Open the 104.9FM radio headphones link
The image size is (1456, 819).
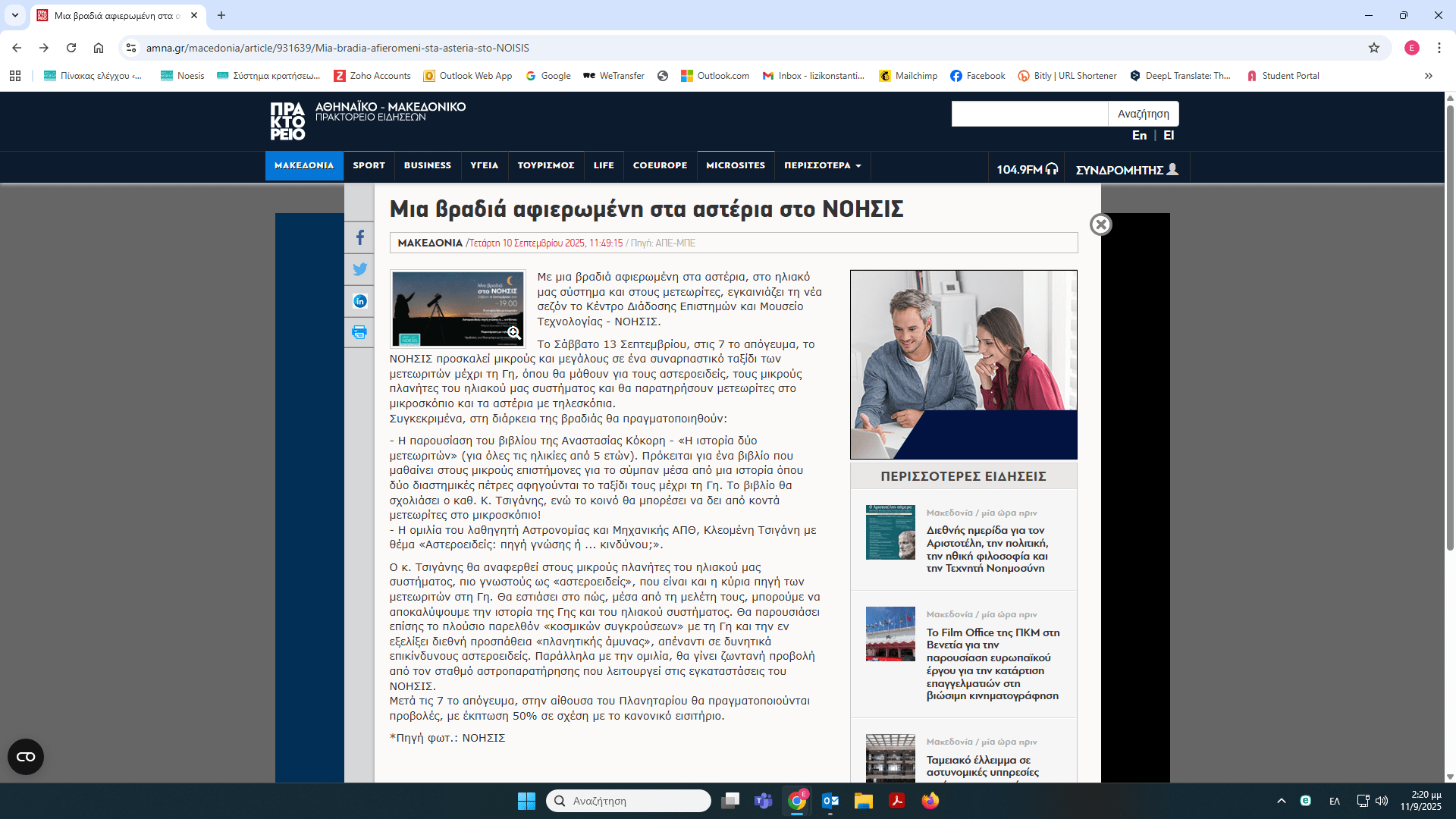(1026, 169)
